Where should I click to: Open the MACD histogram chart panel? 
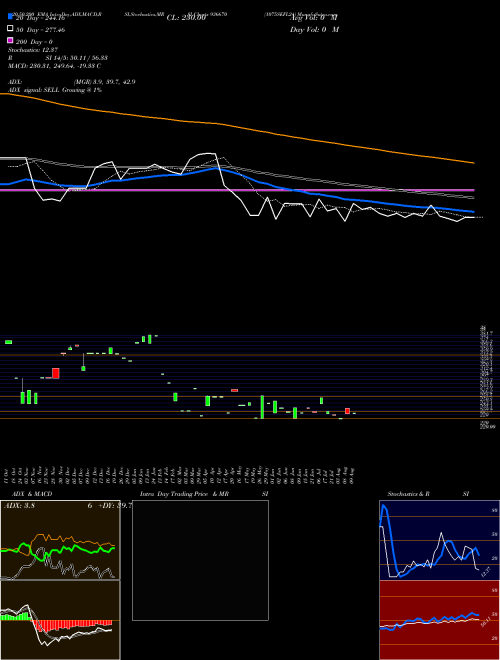60,620
